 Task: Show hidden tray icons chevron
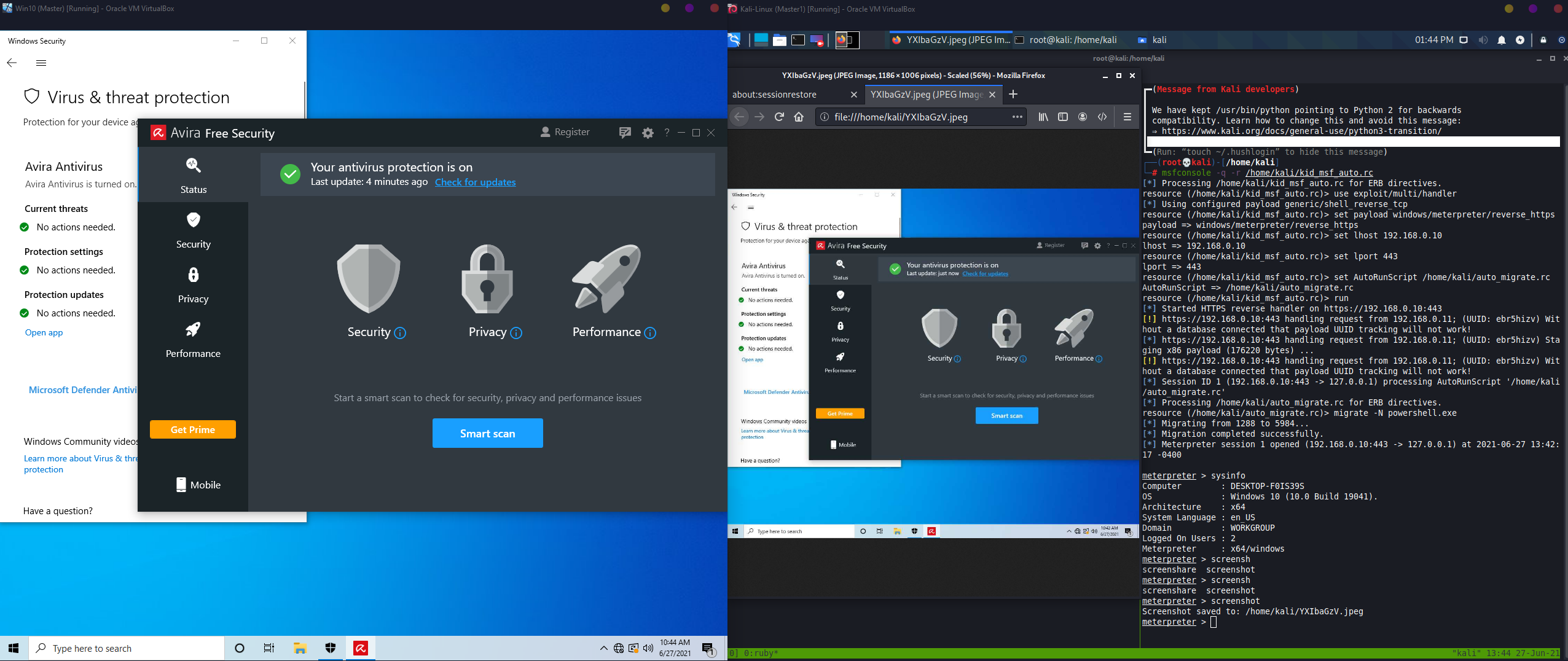tap(603, 648)
